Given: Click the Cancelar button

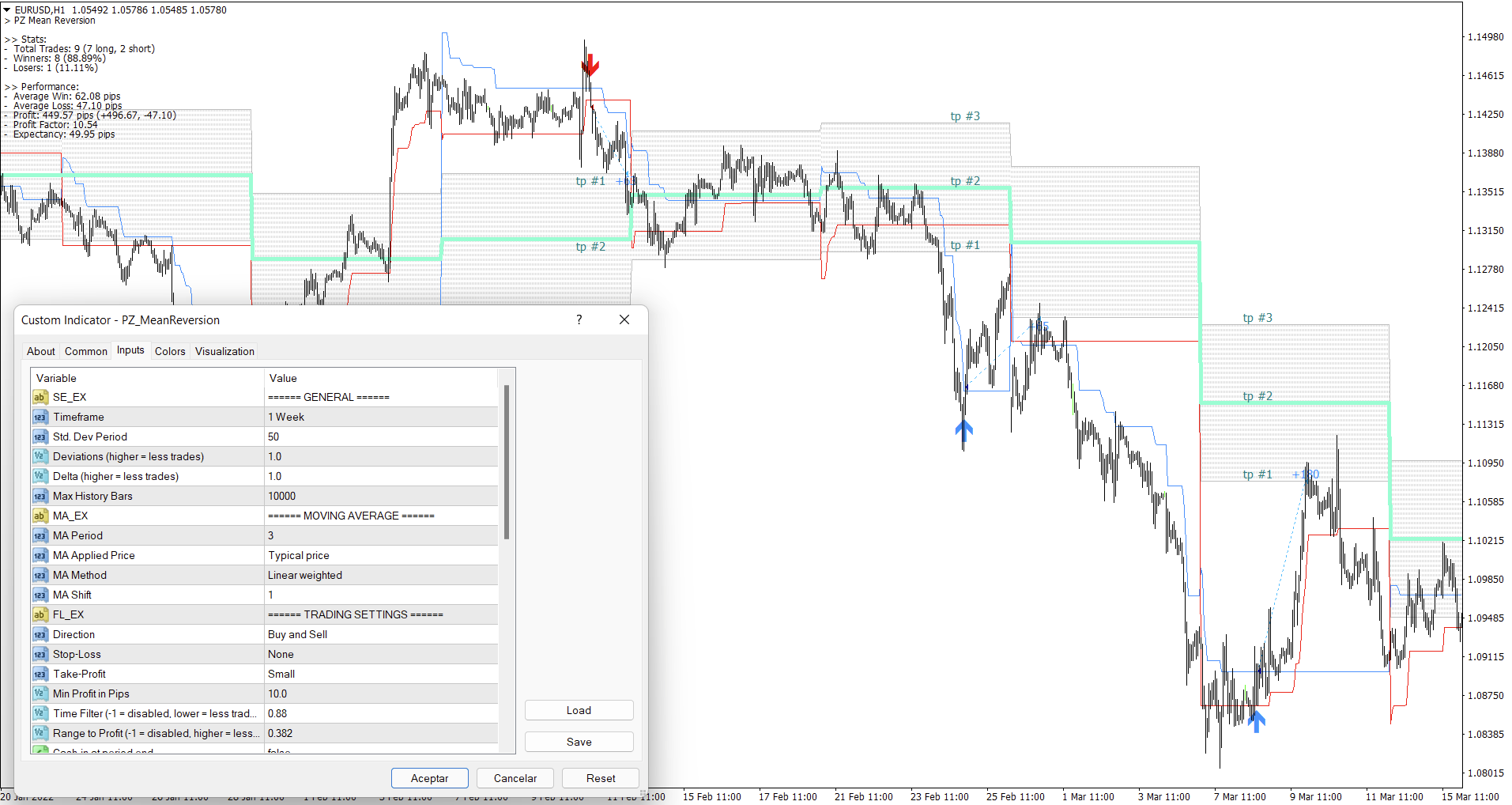Looking at the screenshot, I should pos(515,778).
